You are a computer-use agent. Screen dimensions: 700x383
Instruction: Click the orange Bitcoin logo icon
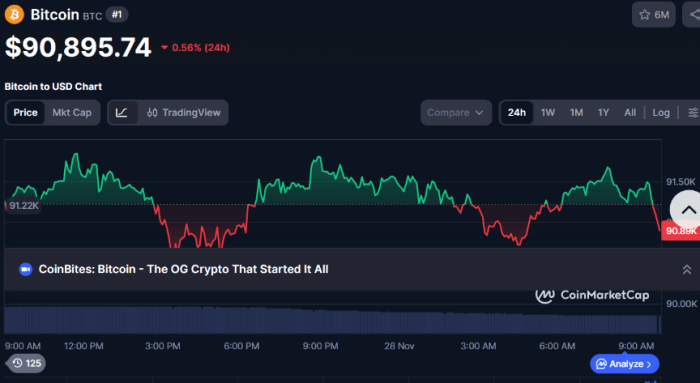point(14,15)
